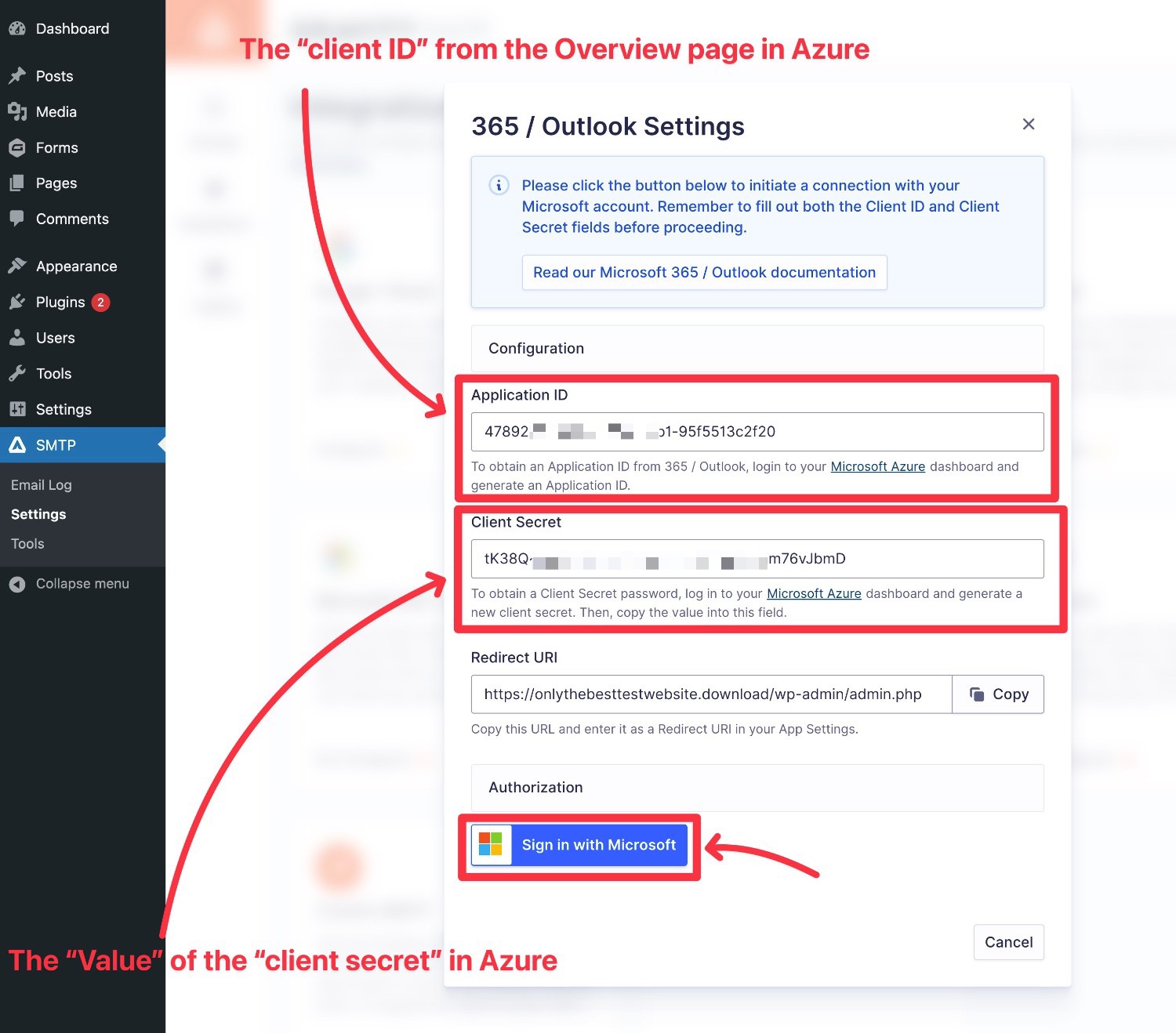Viewport: 1176px width, 1033px height.
Task: Open Microsoft 365 / Outlook documentation
Action: 705,273
